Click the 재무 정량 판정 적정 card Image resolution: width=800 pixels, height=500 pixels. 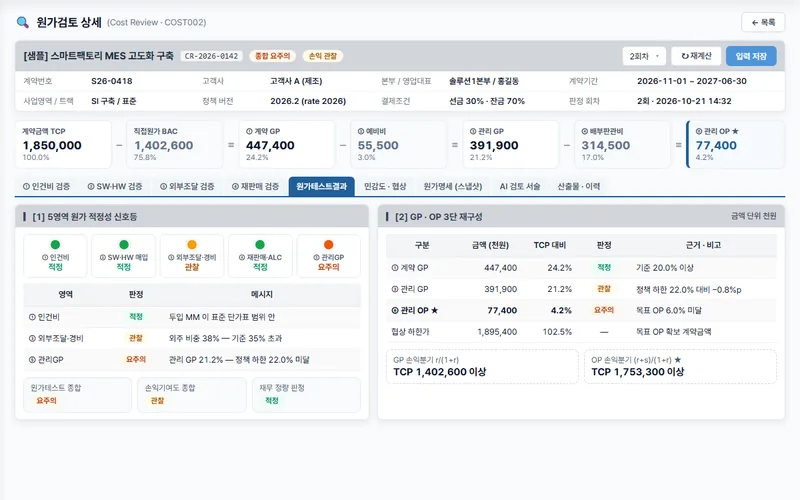306,394
